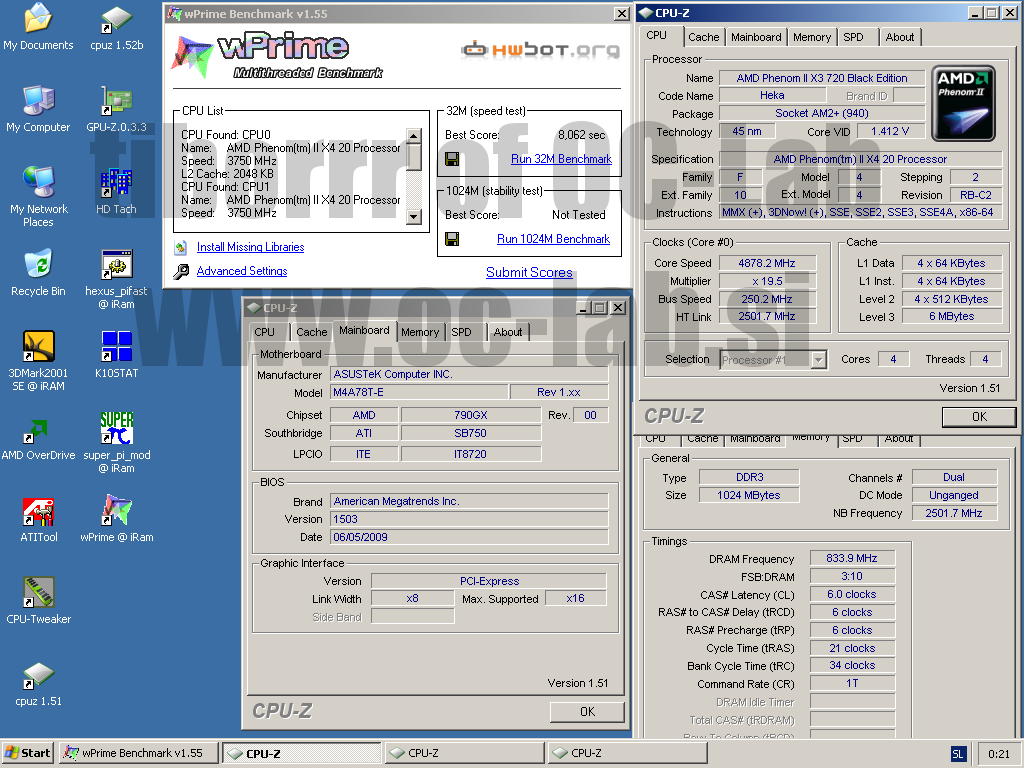Click the hwbot.org logo in wPrime
Image resolution: width=1024 pixels, height=768 pixels.
pyautogui.click(x=541, y=50)
